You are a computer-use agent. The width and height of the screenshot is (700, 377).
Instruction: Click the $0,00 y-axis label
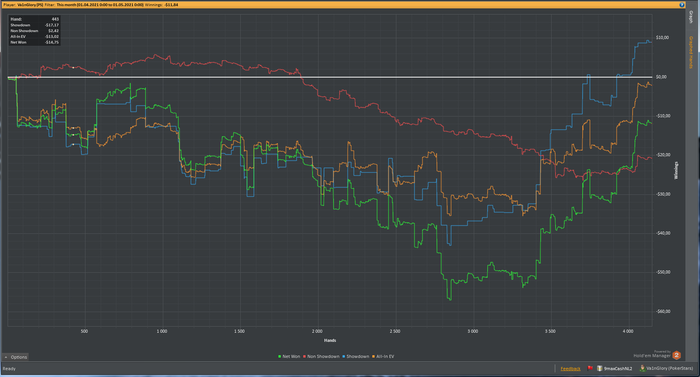coord(662,77)
